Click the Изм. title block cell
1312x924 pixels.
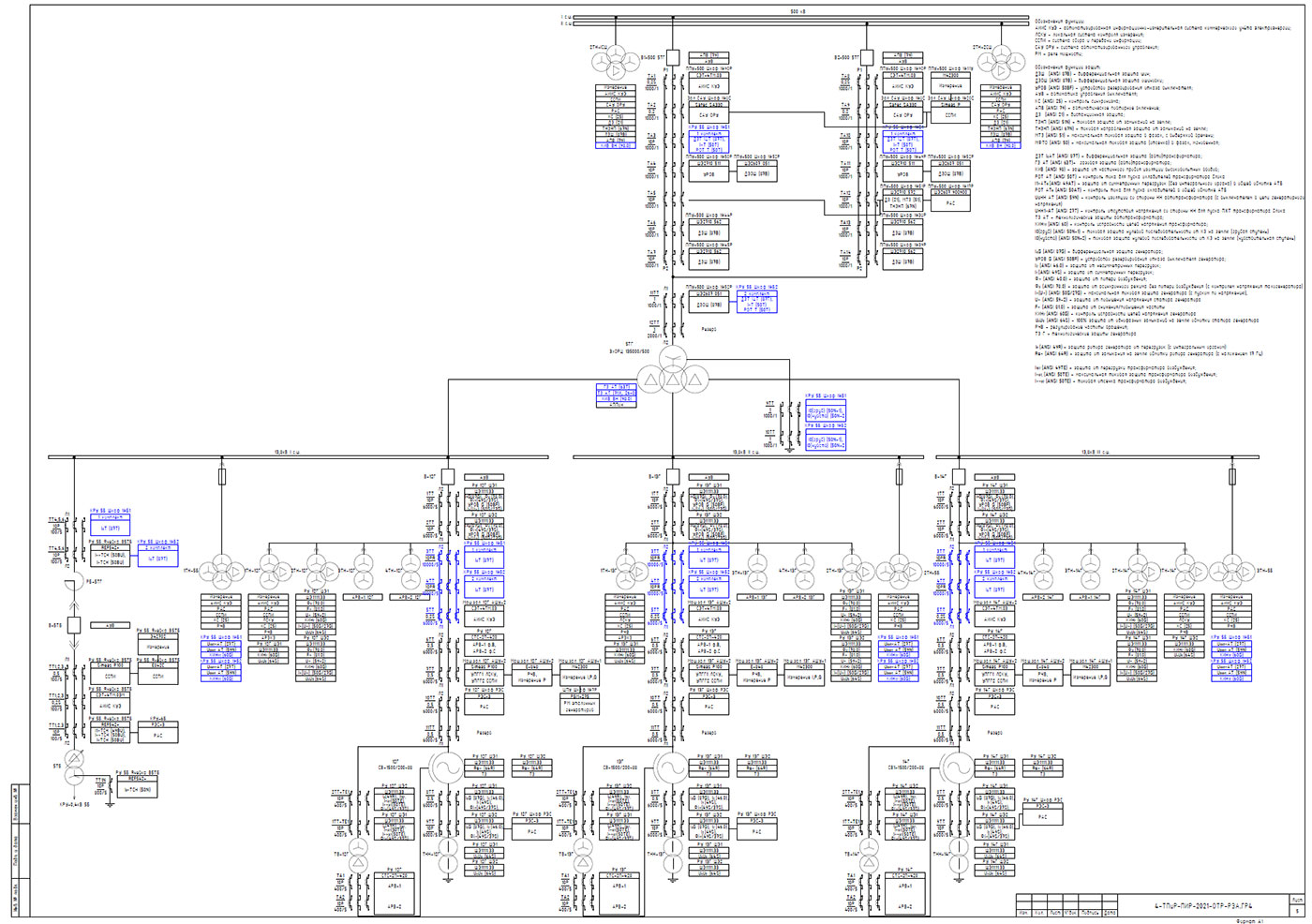coord(1023,913)
